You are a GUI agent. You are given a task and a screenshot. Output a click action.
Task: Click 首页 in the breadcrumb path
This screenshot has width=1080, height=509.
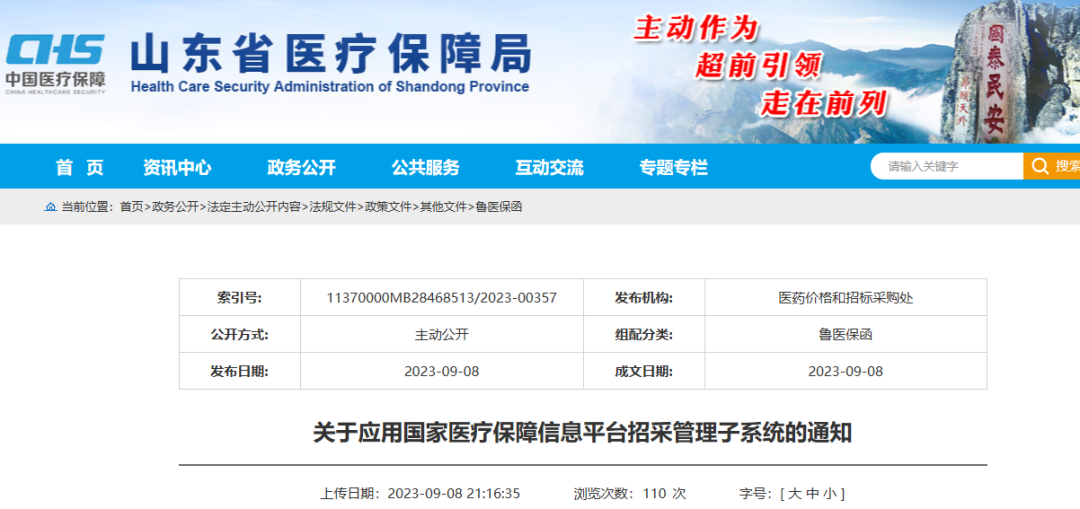point(132,207)
